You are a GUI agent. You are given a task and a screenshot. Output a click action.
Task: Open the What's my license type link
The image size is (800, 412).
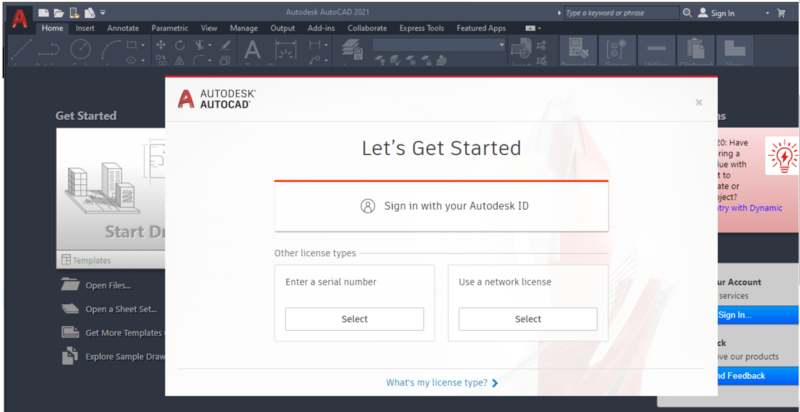(442, 382)
